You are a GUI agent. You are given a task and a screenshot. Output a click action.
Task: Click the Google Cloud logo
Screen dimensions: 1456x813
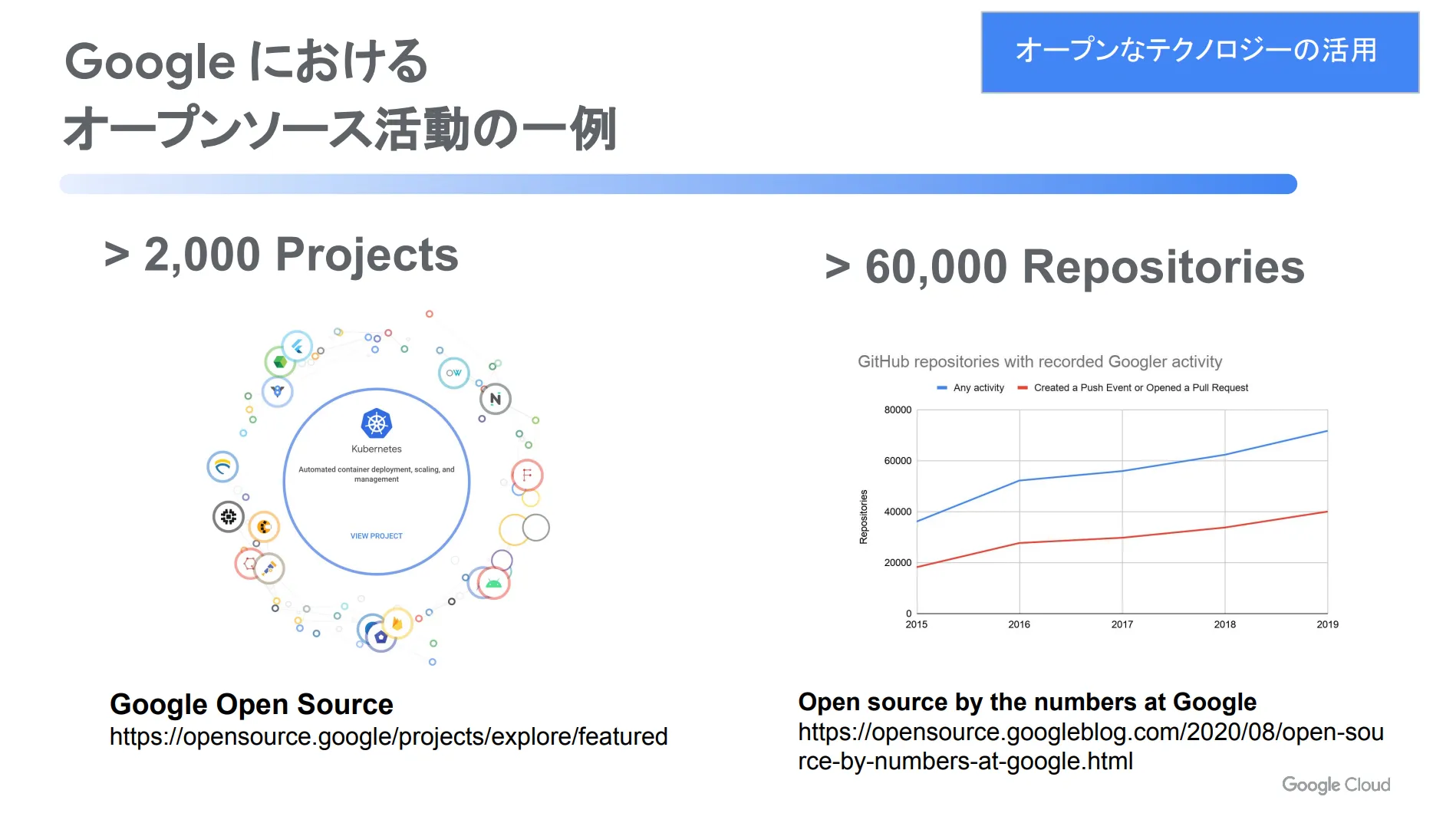(x=1336, y=785)
